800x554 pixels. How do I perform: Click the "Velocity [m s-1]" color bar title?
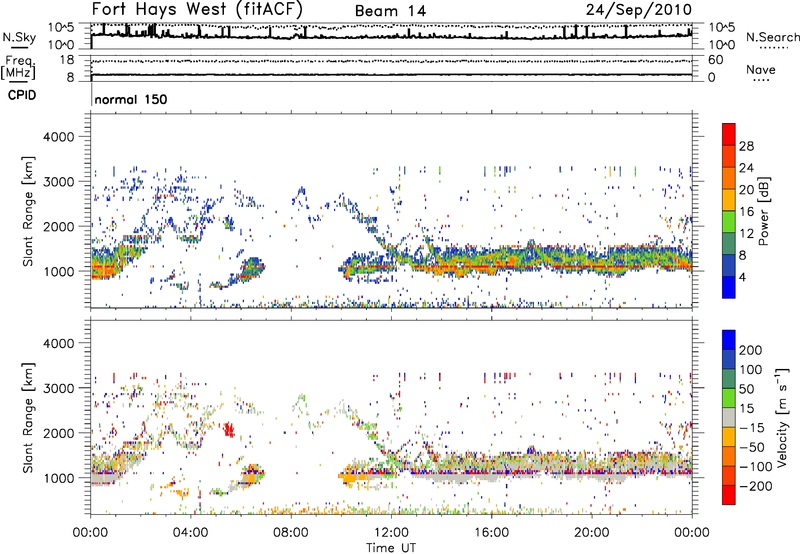(782, 417)
